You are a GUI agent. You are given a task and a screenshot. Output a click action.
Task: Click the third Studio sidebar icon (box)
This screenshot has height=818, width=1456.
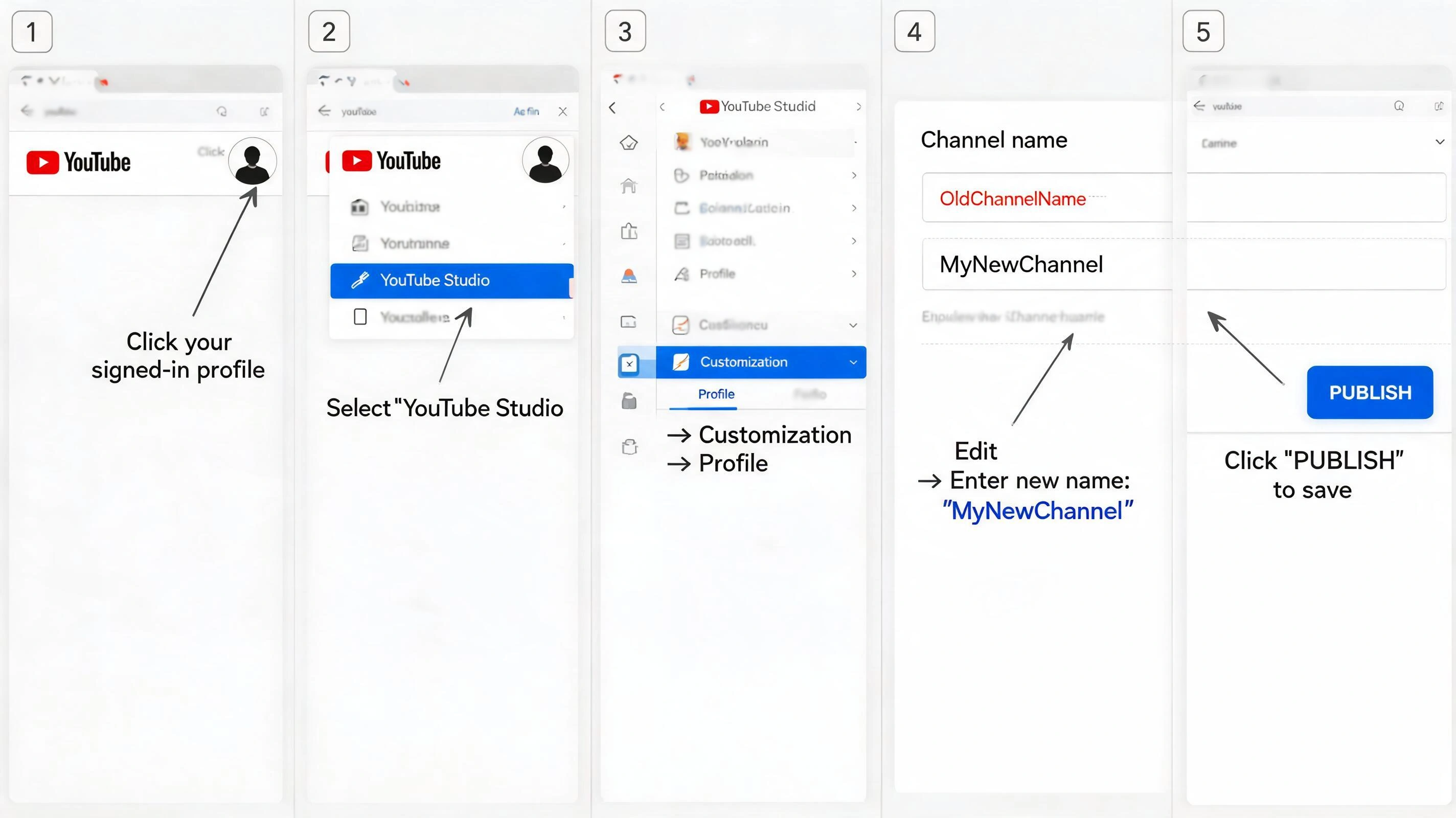[x=629, y=231]
